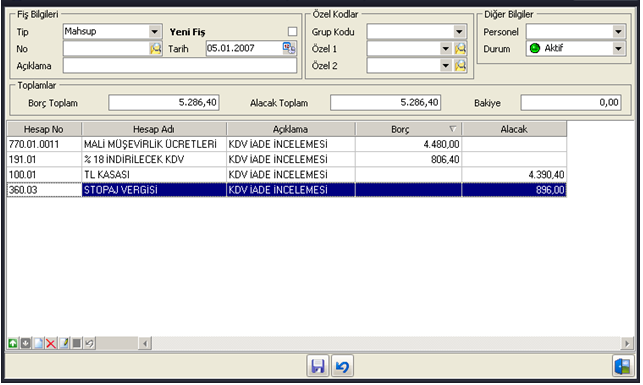Click the grey down-arrow row icon
The width and height of the screenshot is (643, 385).
(25, 343)
